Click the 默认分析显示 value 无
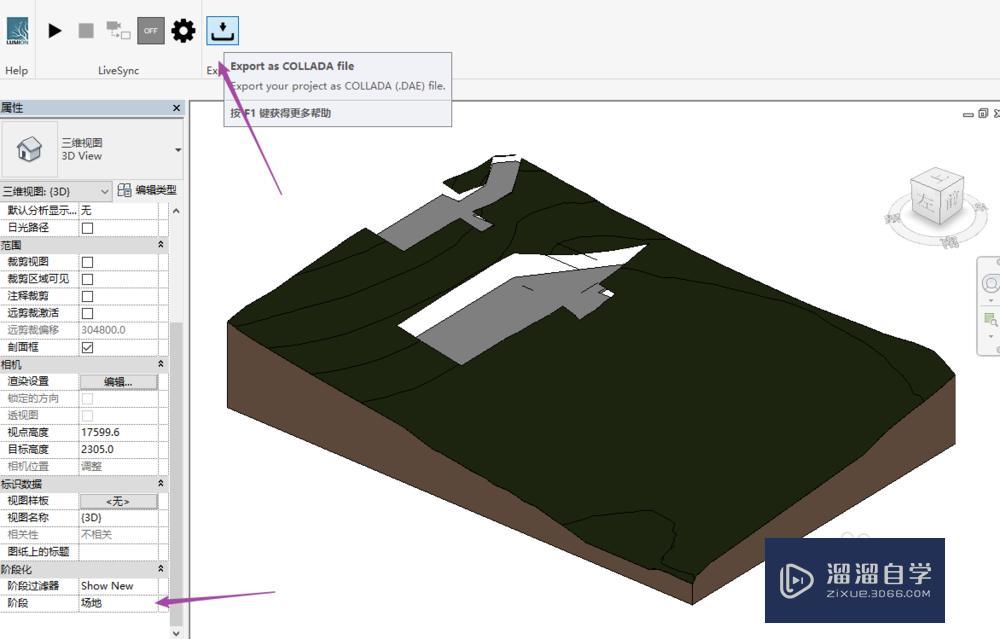Viewport: 1000px width, 639px height. pos(119,210)
